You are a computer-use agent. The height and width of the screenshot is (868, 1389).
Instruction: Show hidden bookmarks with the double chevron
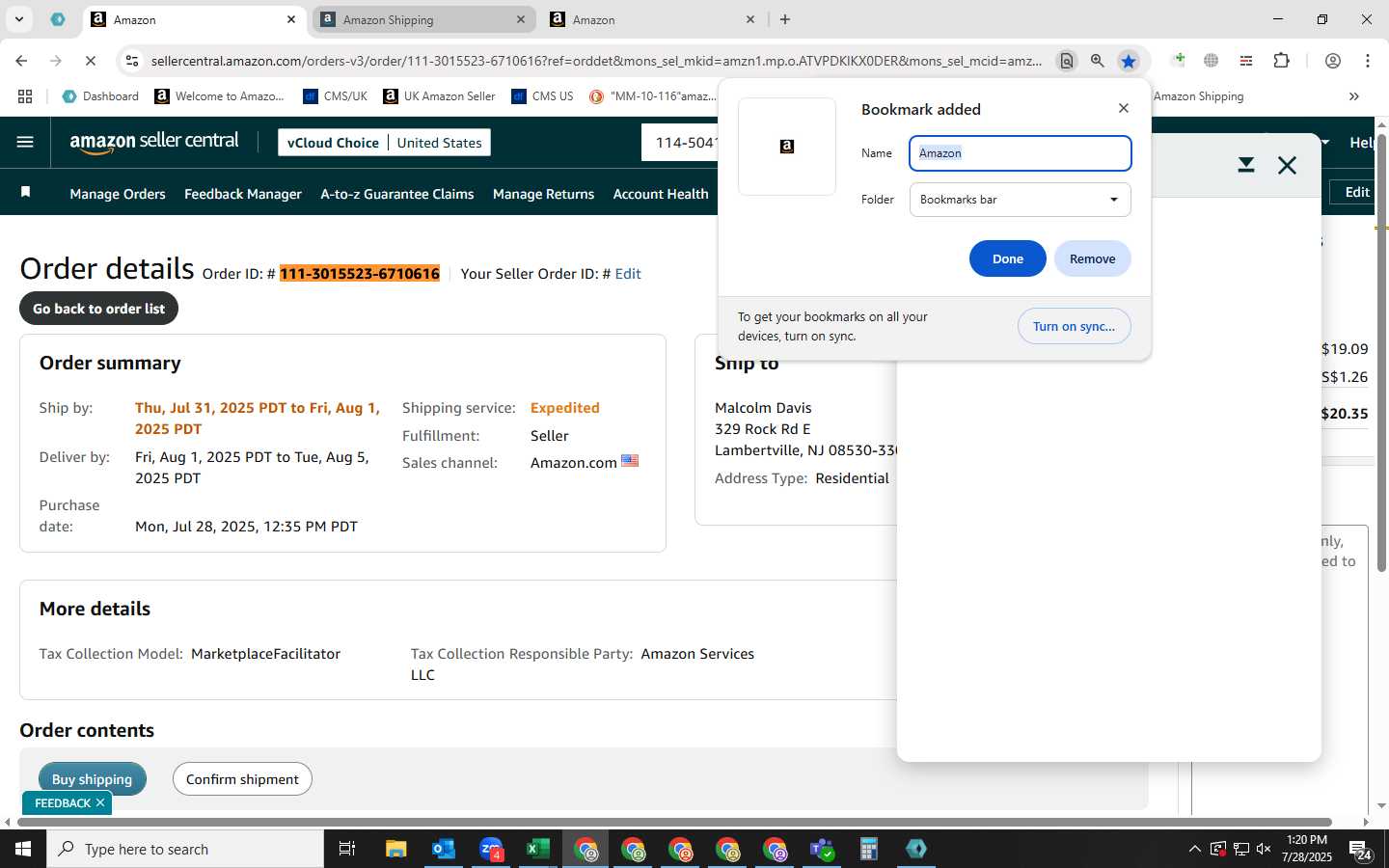coord(1354,96)
